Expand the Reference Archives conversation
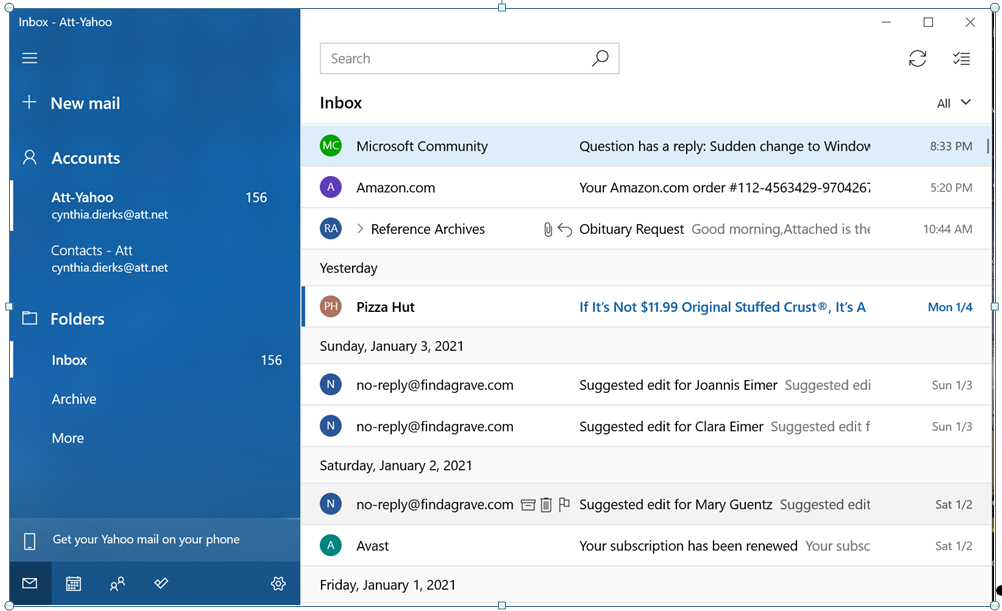Screen dimensions: 1002x611 pos(360,229)
